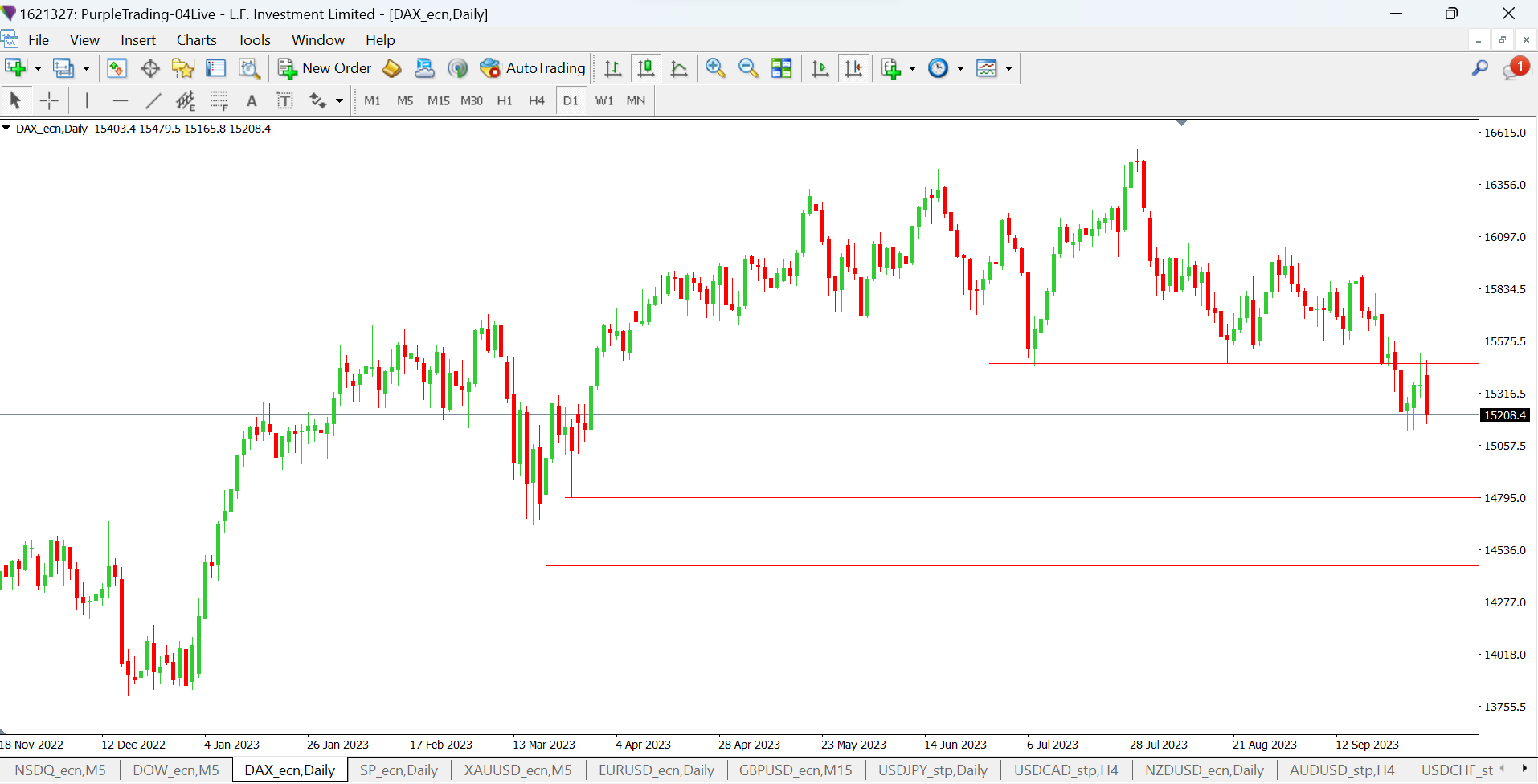The height and width of the screenshot is (784, 1538).
Task: Switch to the EURUSD_ecn,Daily chart tab
Action: coord(657,770)
